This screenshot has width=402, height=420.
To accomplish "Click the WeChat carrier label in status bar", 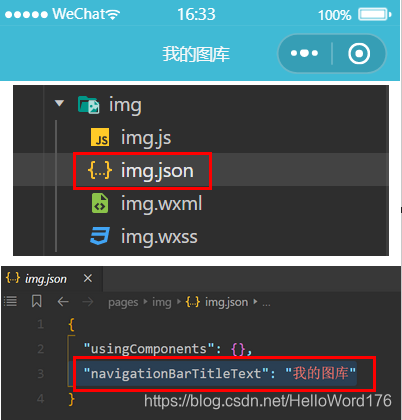I will [x=79, y=14].
